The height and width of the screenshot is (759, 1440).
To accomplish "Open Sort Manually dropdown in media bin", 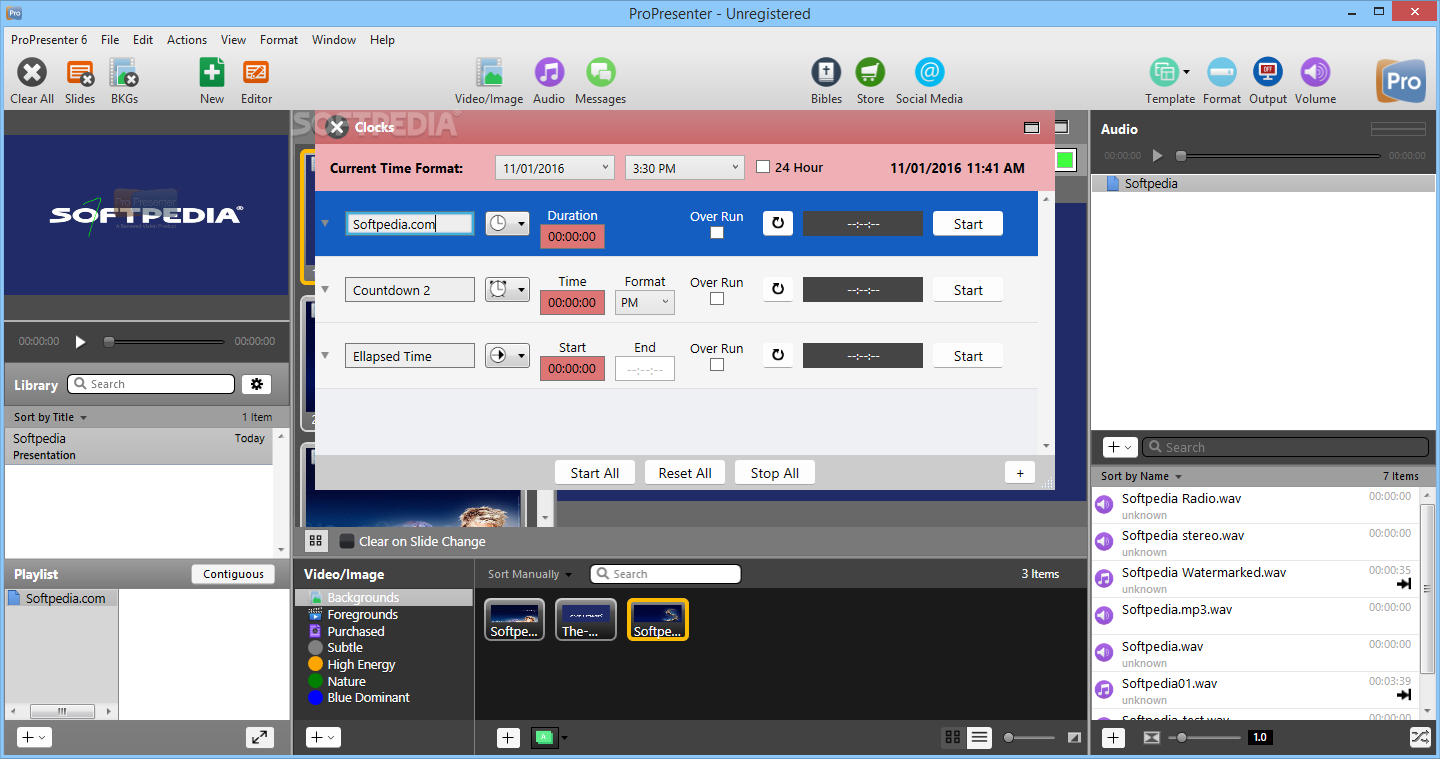I will click(x=530, y=574).
